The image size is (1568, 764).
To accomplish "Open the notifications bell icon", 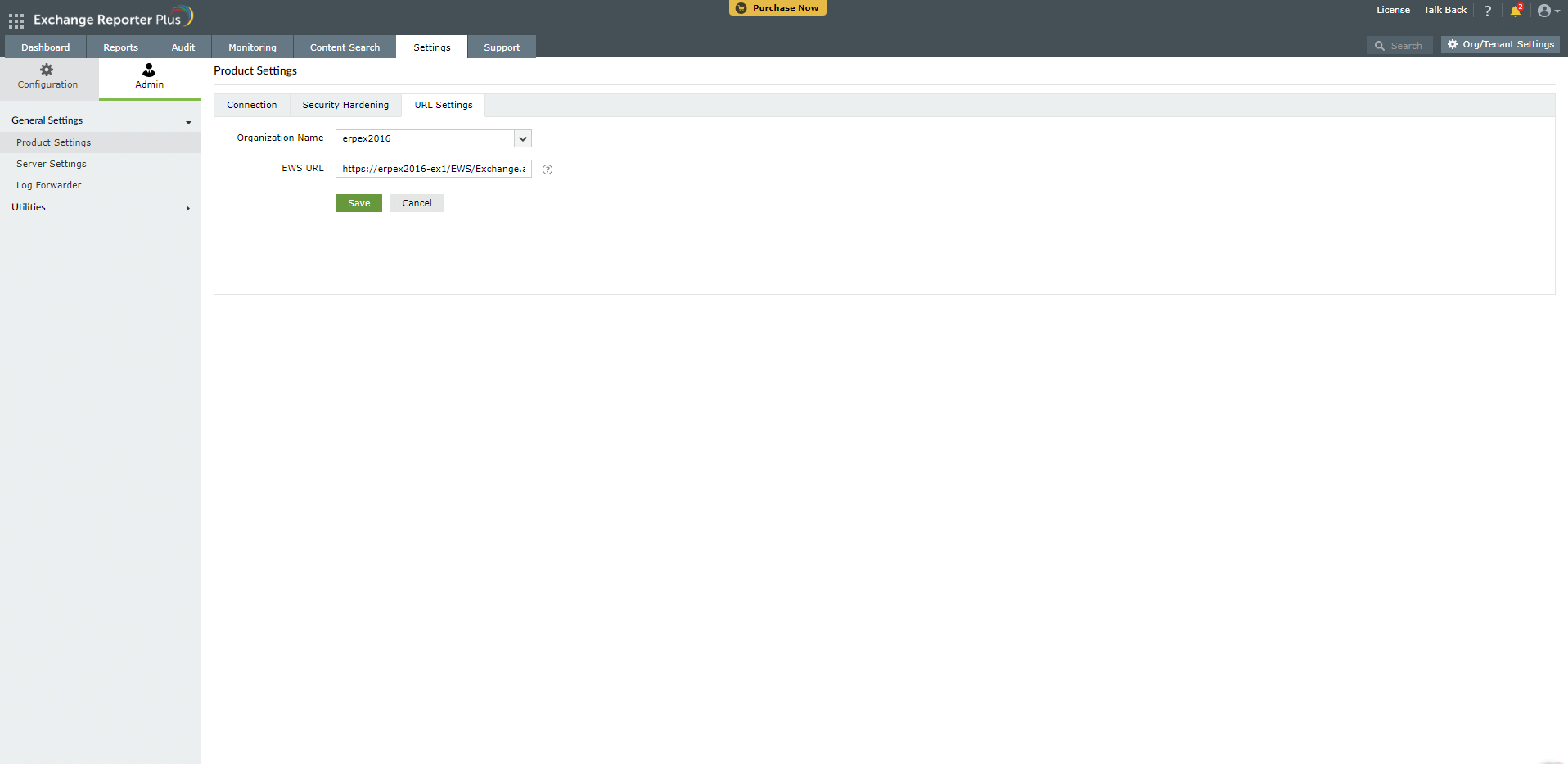I will [1516, 11].
